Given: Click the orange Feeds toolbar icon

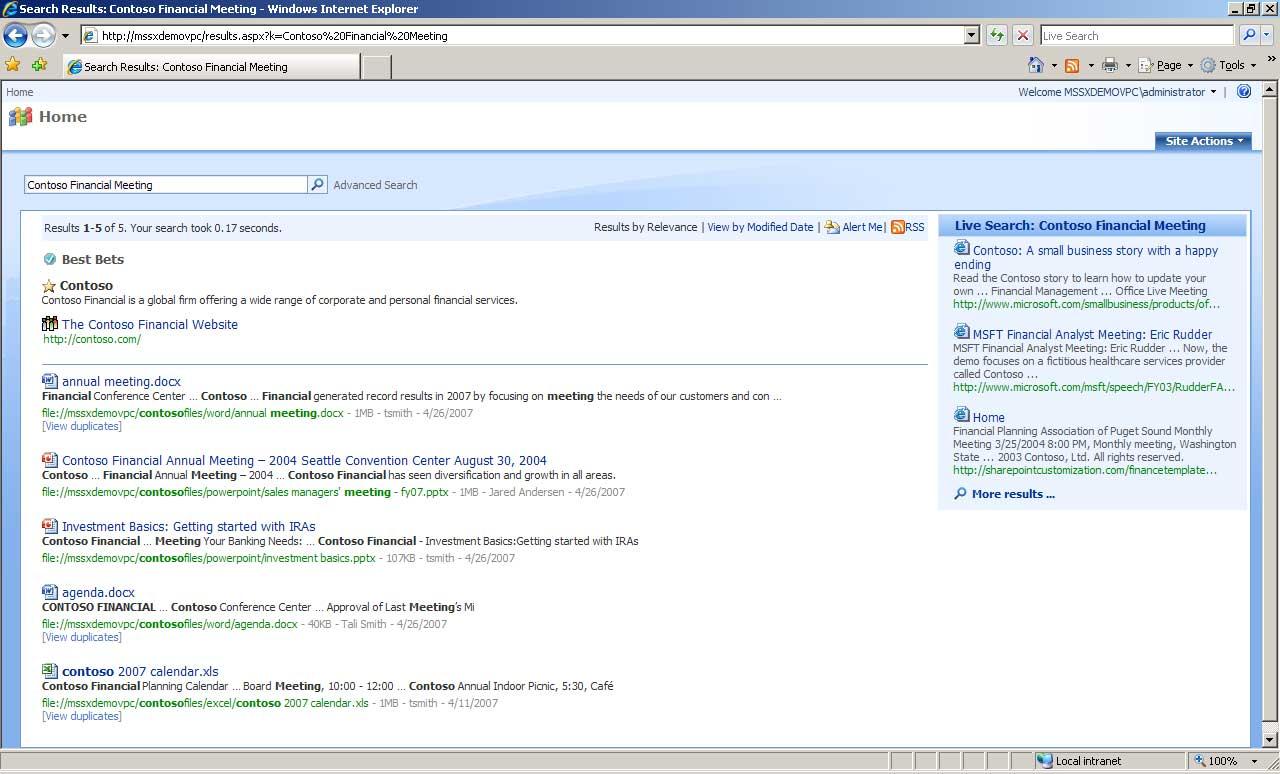Looking at the screenshot, I should (x=1072, y=65).
